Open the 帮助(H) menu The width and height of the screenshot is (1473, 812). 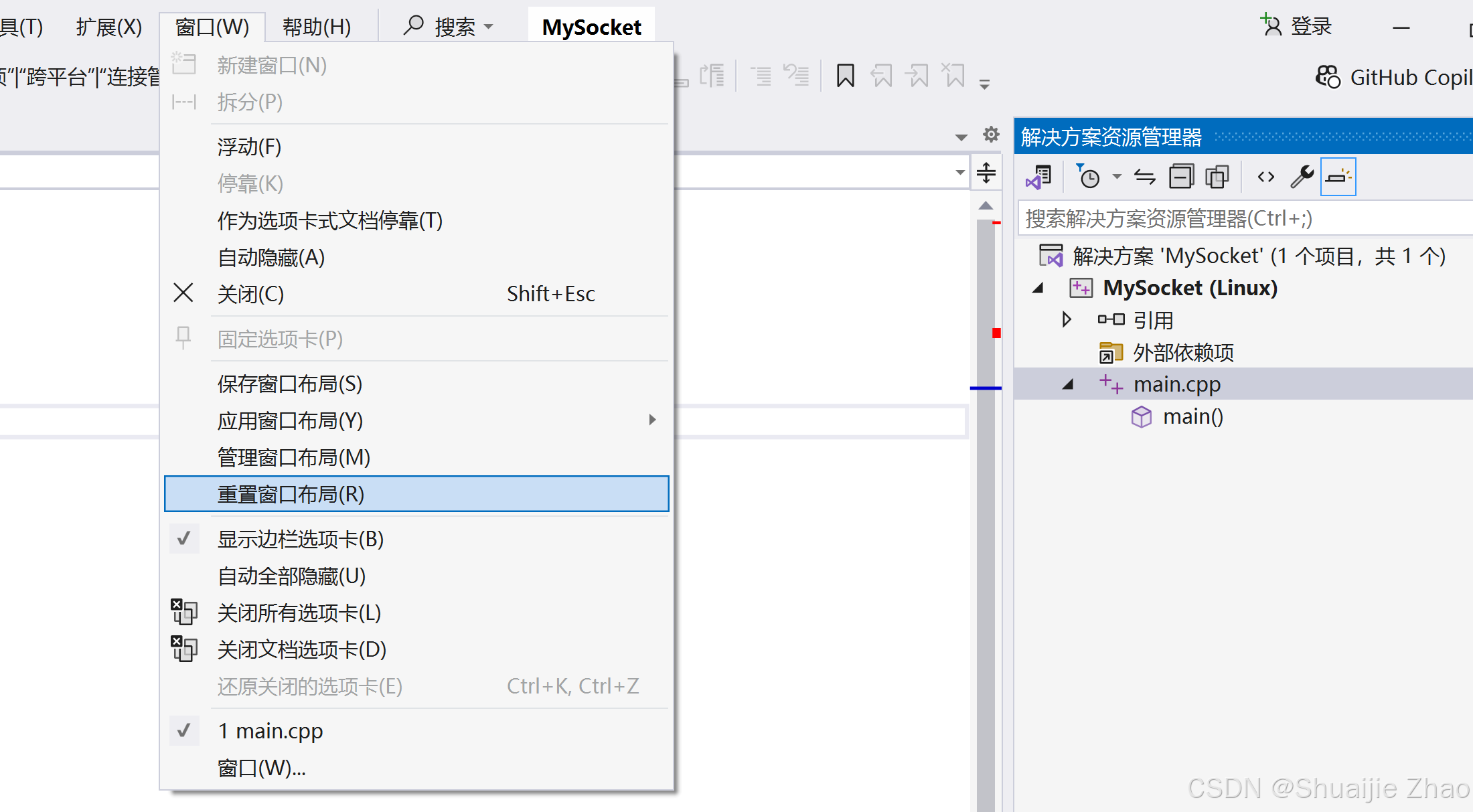[316, 27]
